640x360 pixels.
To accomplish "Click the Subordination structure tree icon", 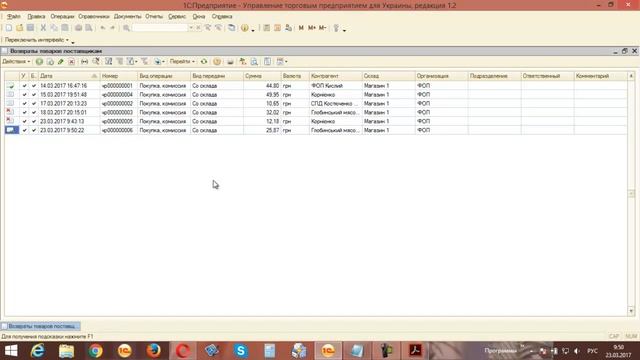I will pyautogui.click(x=243, y=62).
